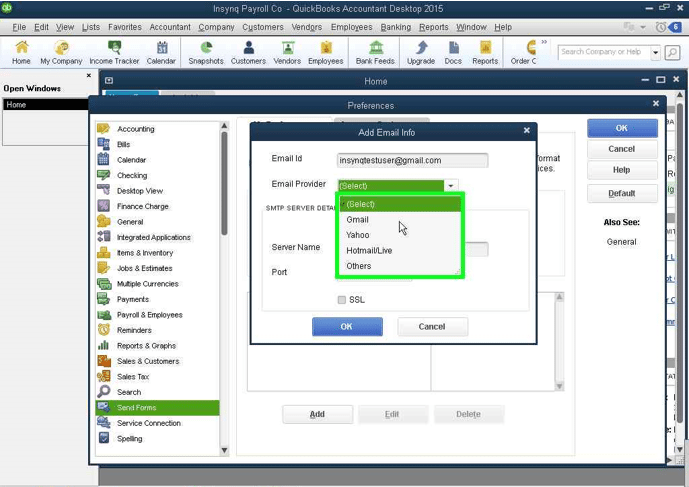Select Reminders preferences icon
Screen dimensions: 689x487
[104, 330]
